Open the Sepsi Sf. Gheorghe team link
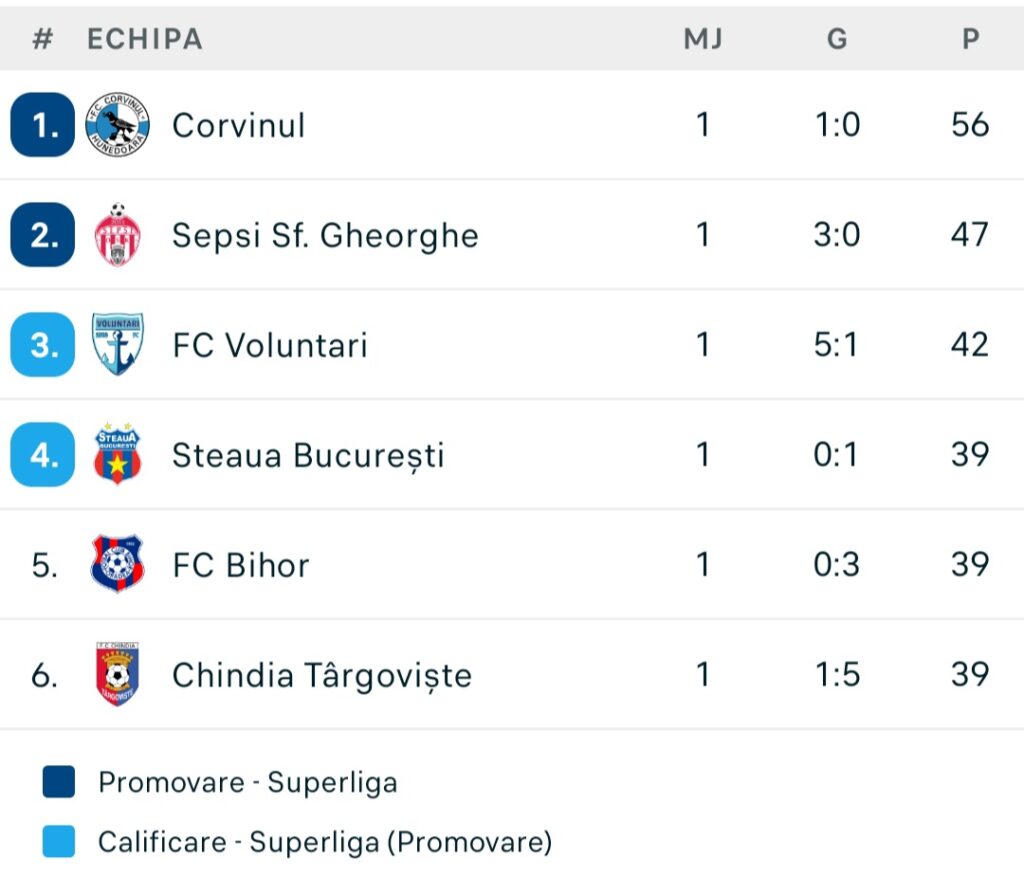The width and height of the screenshot is (1024, 877). point(325,235)
